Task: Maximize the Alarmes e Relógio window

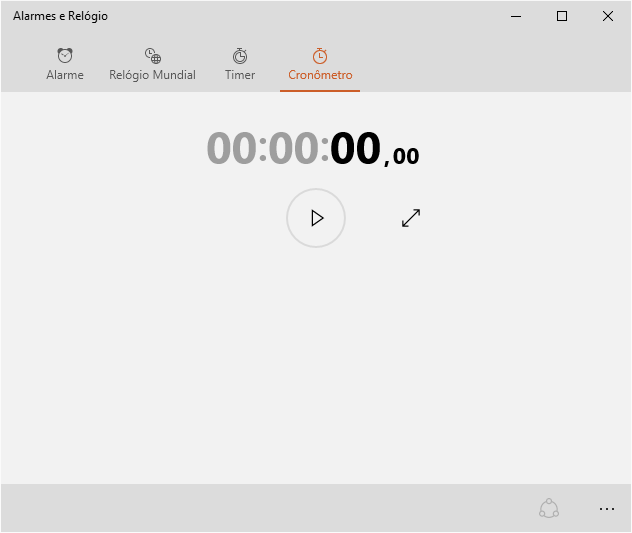Action: pos(562,16)
